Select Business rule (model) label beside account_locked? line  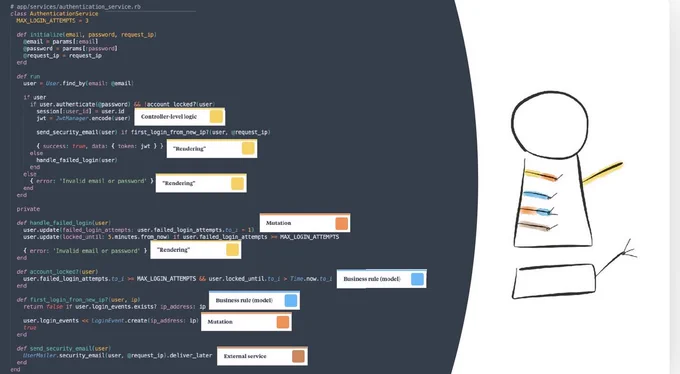coord(382,279)
